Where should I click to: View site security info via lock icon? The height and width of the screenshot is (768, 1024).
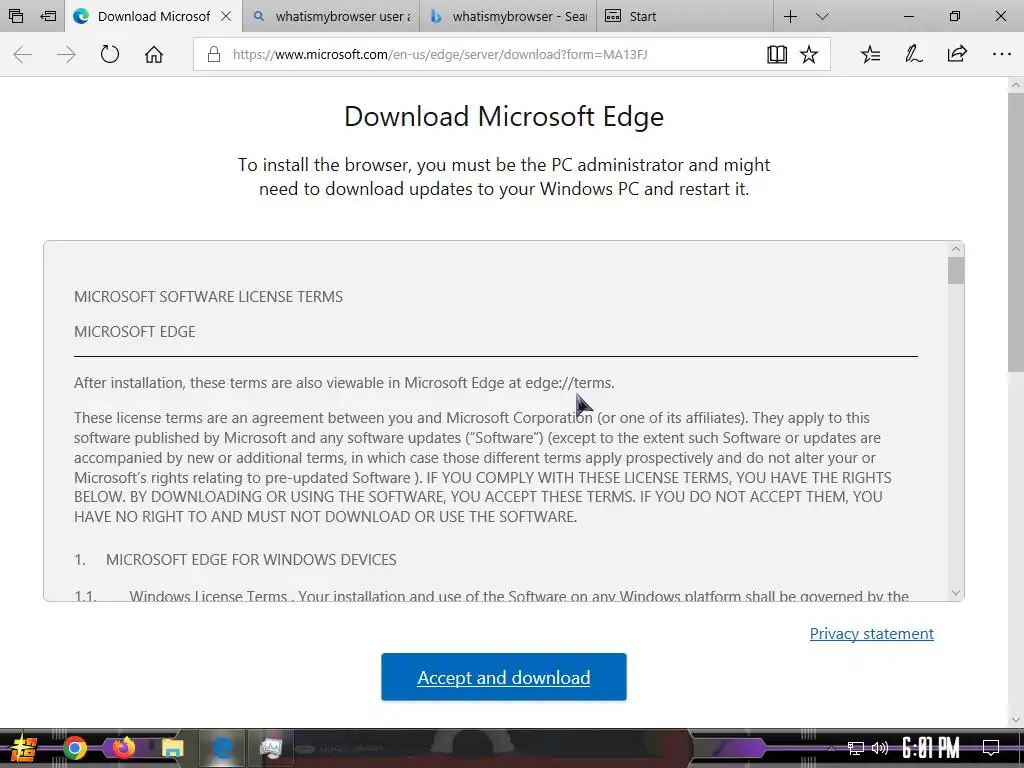[214, 54]
